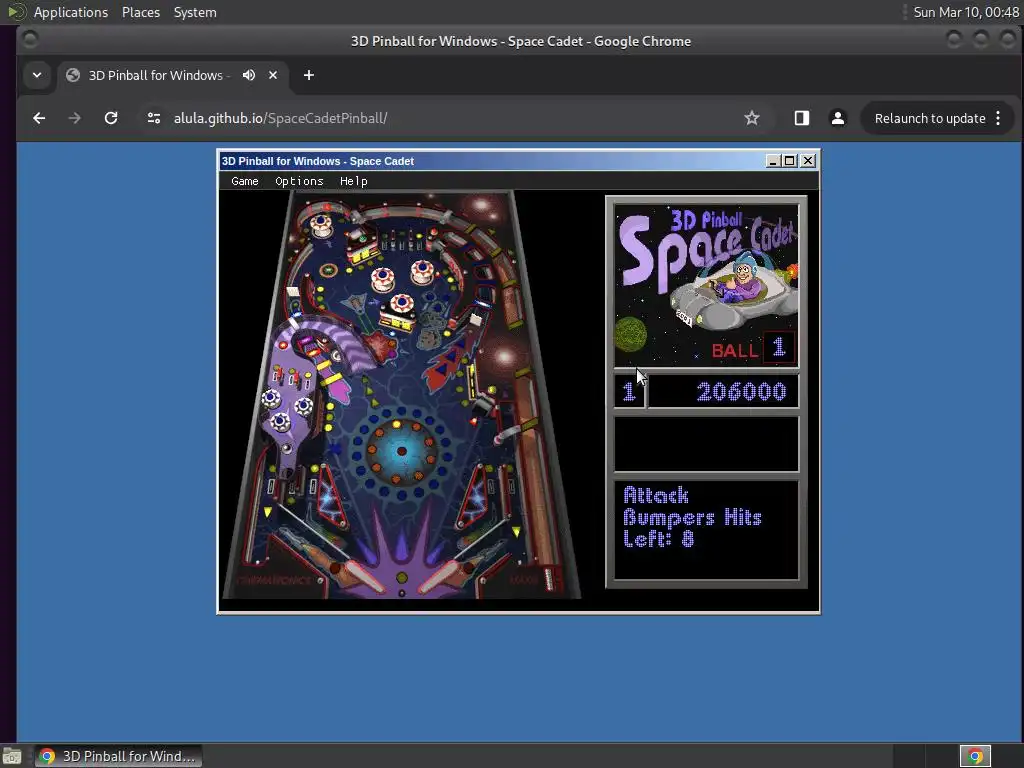Close the 3D Pinball browser tab

pos(273,75)
